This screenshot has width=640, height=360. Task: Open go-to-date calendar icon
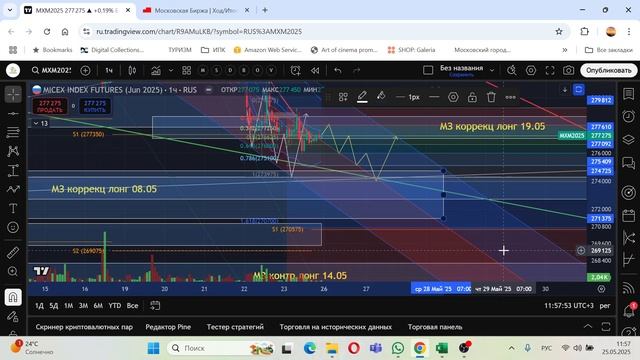coord(155,305)
